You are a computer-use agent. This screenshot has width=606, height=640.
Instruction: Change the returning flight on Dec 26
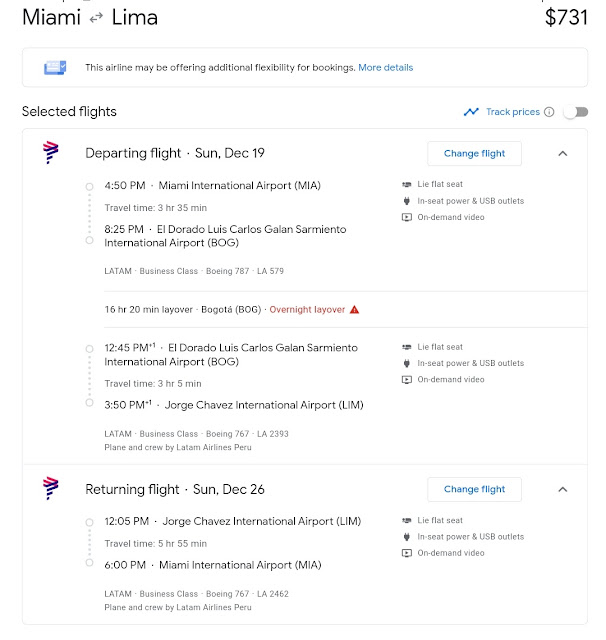474,489
